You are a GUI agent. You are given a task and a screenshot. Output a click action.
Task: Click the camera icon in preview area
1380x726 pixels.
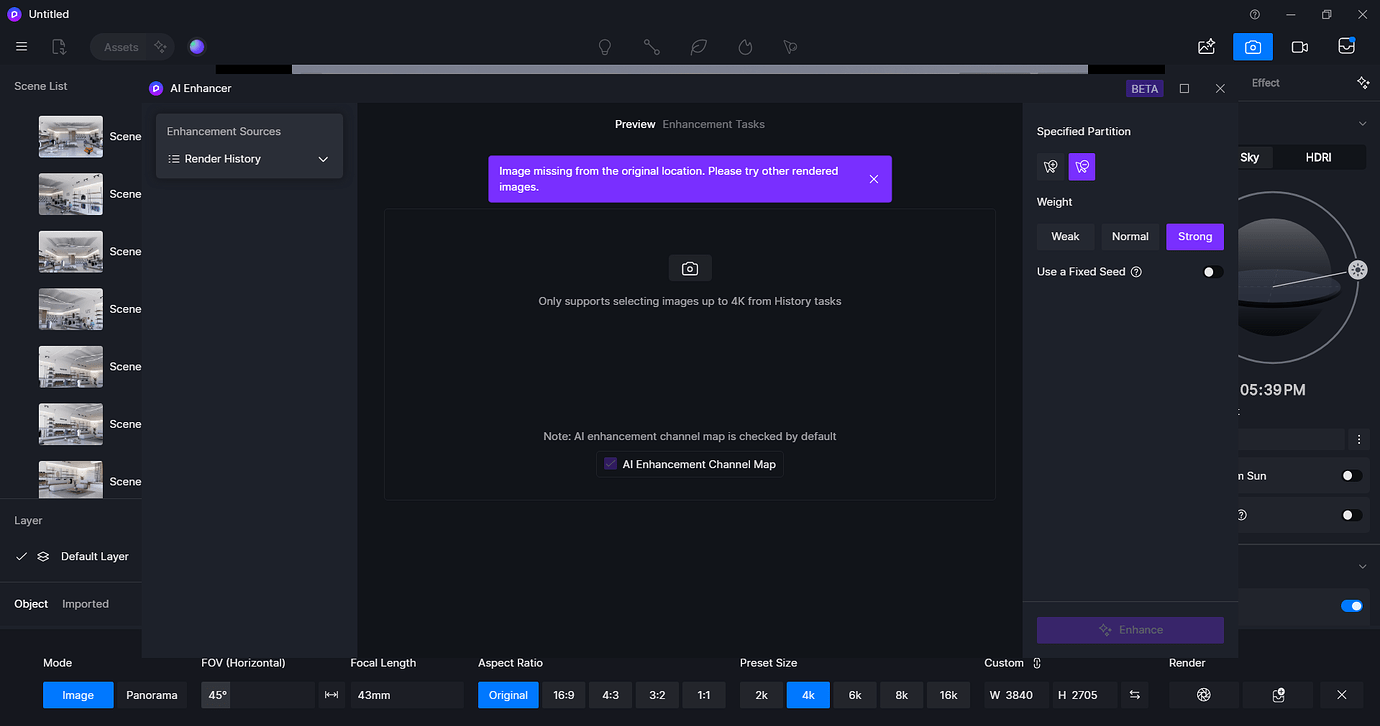coord(690,268)
